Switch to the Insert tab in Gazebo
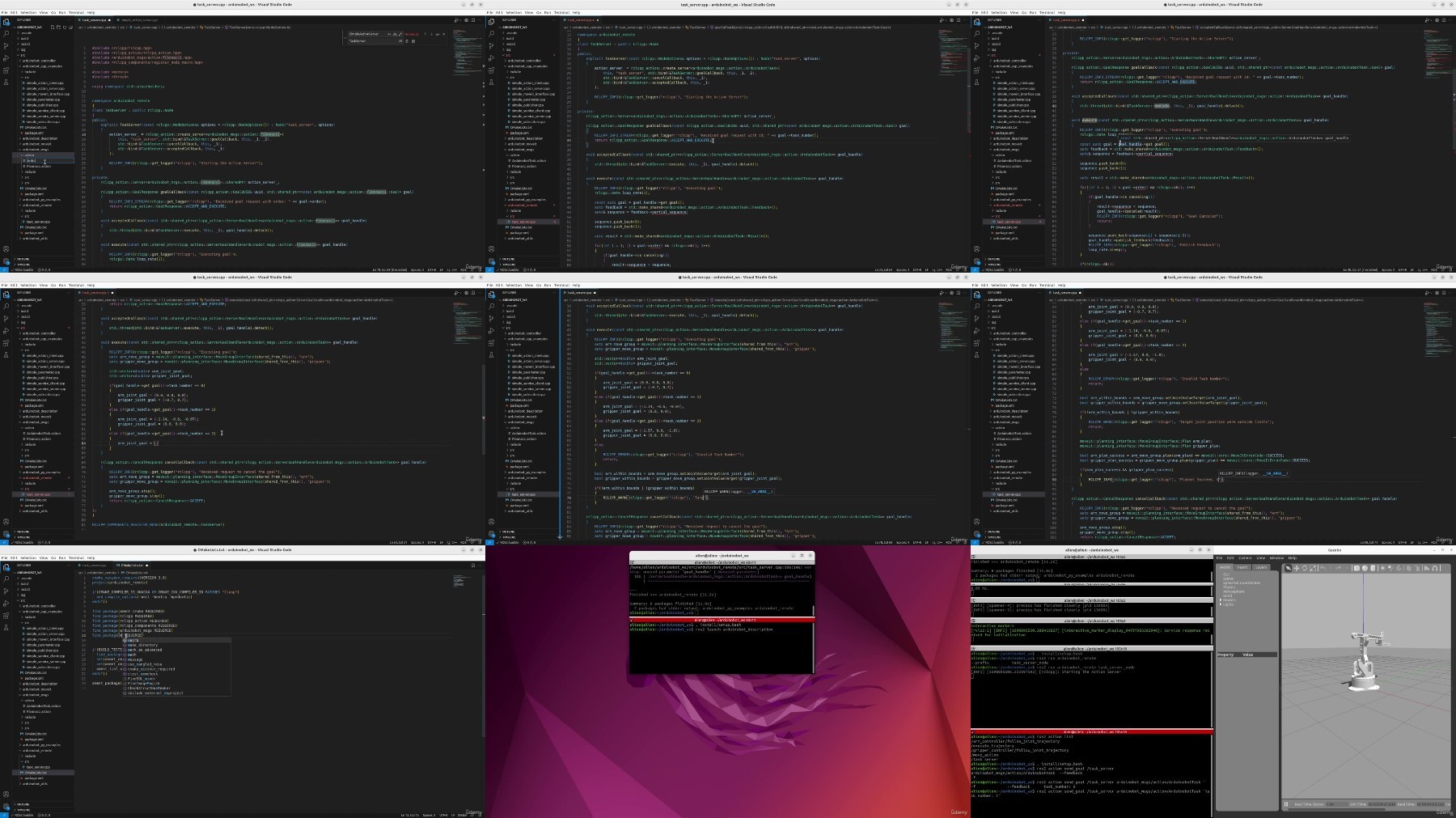Image resolution: width=1456 pixels, height=818 pixels. click(x=1242, y=567)
